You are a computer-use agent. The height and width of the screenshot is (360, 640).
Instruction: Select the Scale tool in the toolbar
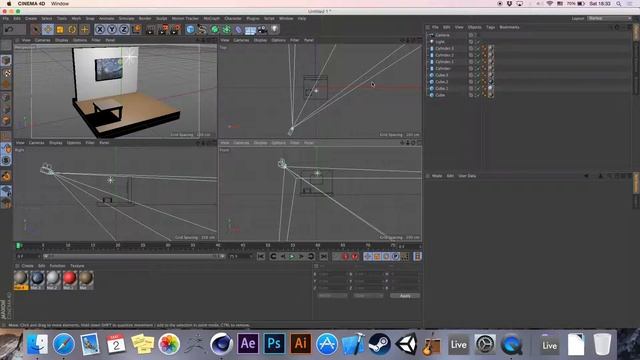tap(60, 29)
